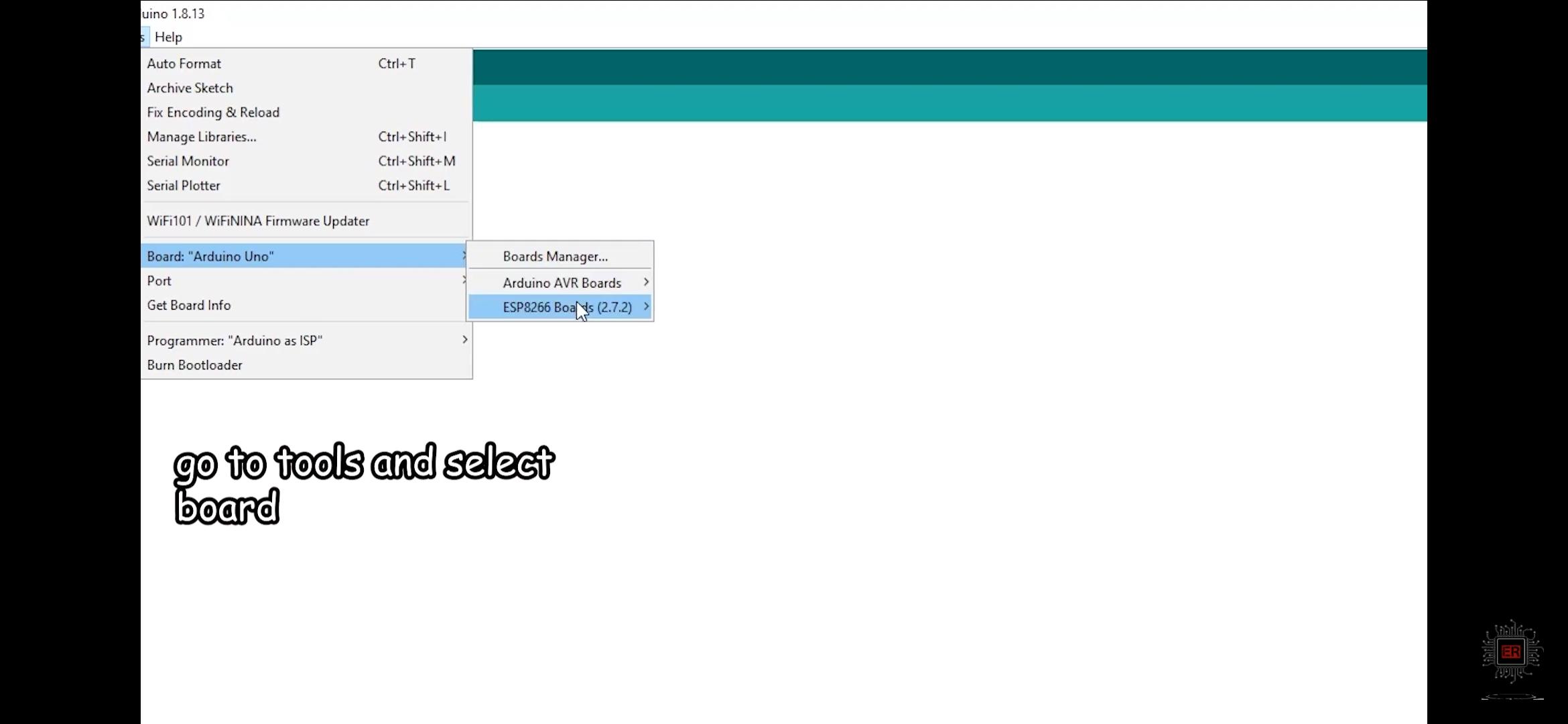This screenshot has width=1568, height=724.
Task: Click Auto Format shortcut
Action: tap(396, 63)
